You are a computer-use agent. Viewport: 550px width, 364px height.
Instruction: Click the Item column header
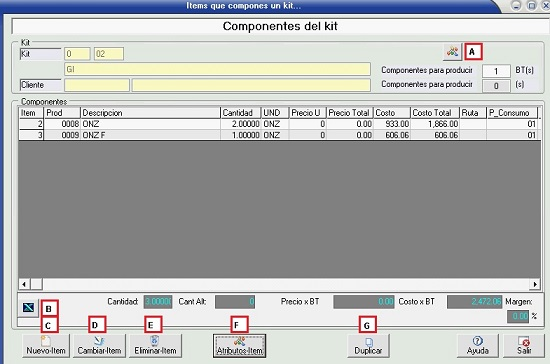[31, 113]
